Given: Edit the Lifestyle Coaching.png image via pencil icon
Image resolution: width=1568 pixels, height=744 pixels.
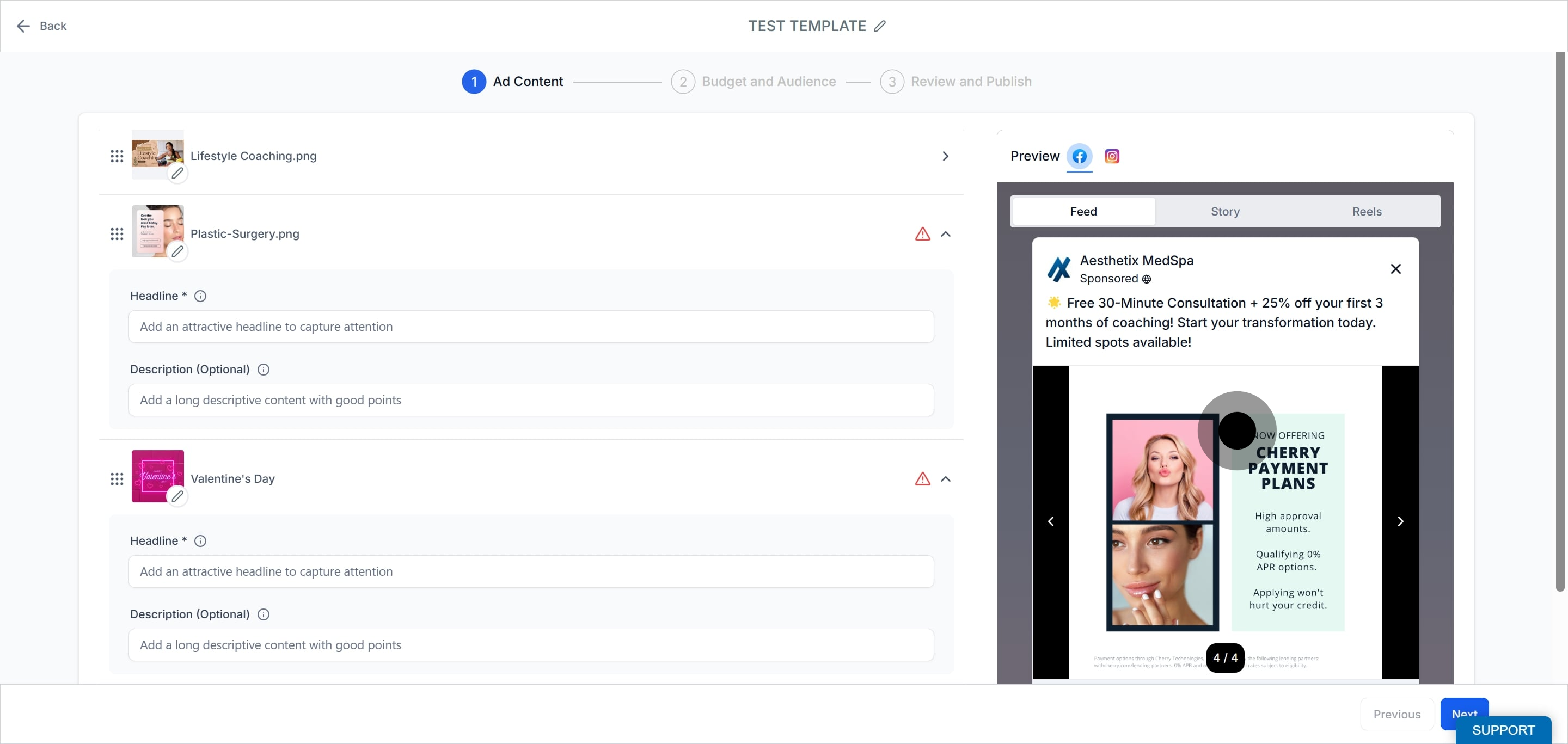Looking at the screenshot, I should coord(177,174).
